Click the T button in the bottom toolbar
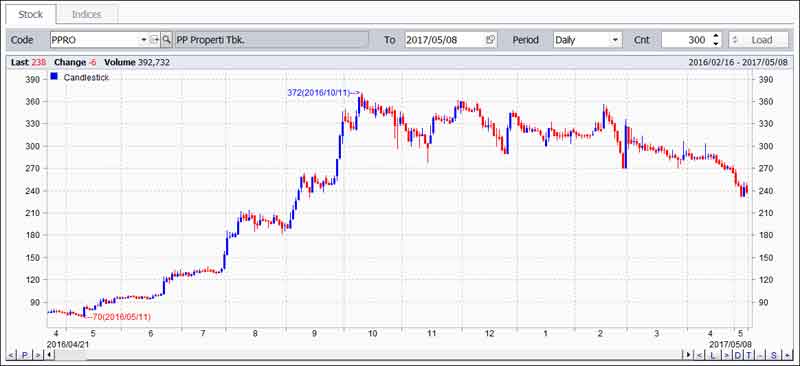The width and height of the screenshot is (800, 366). pos(749,355)
